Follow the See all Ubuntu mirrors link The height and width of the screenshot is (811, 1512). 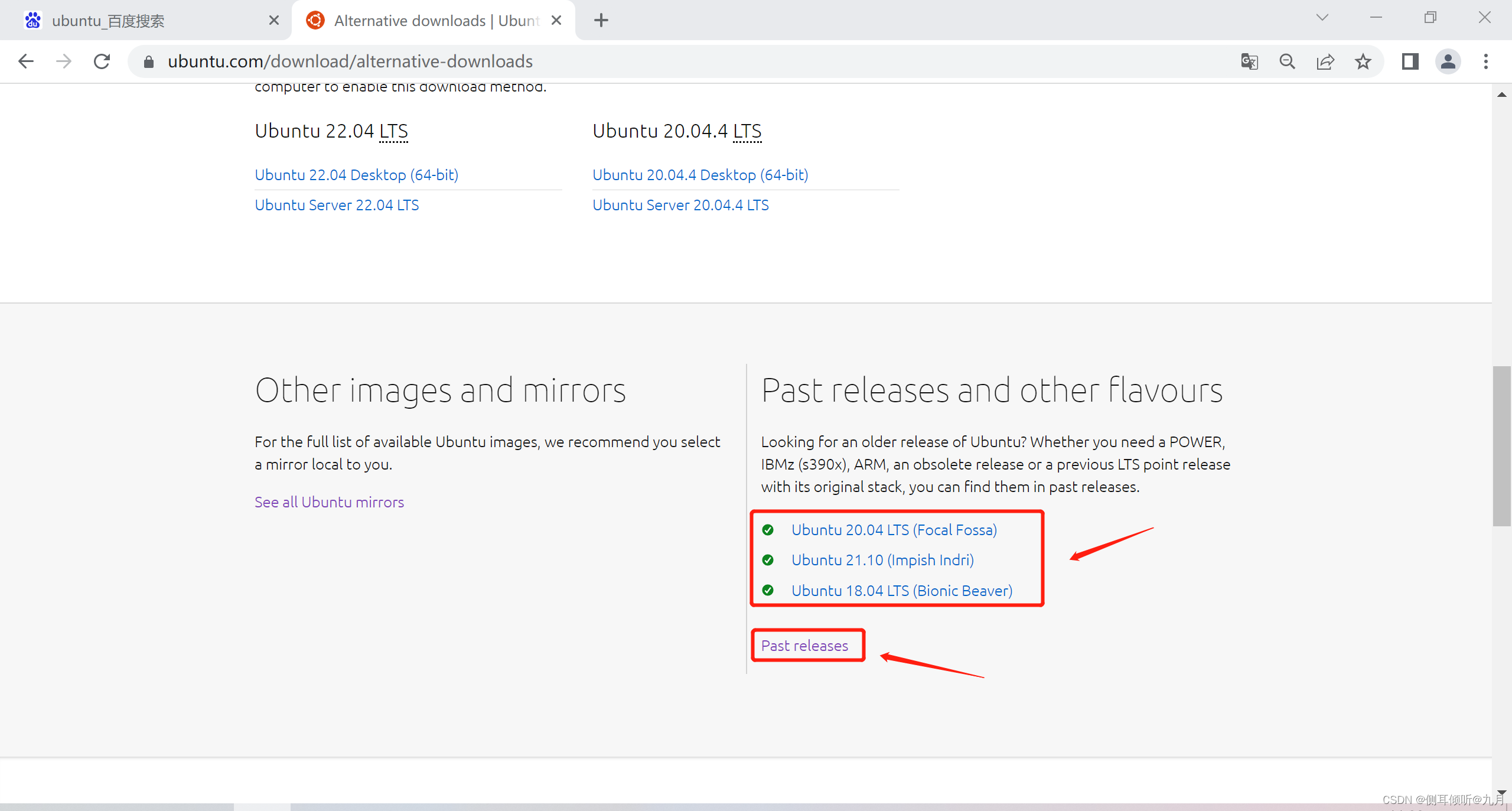[x=330, y=502]
